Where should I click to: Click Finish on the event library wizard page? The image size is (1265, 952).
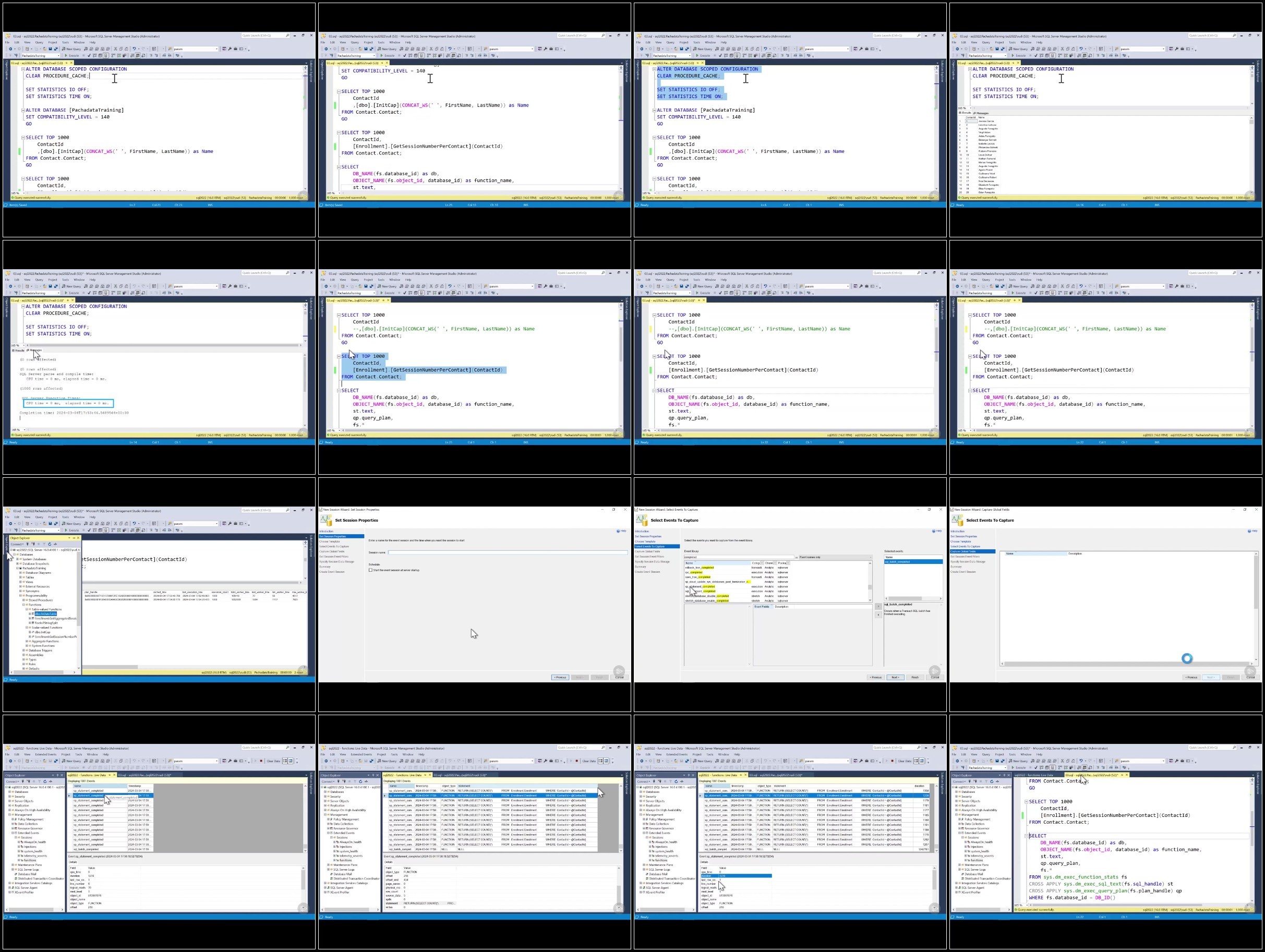pyautogui.click(x=914, y=678)
